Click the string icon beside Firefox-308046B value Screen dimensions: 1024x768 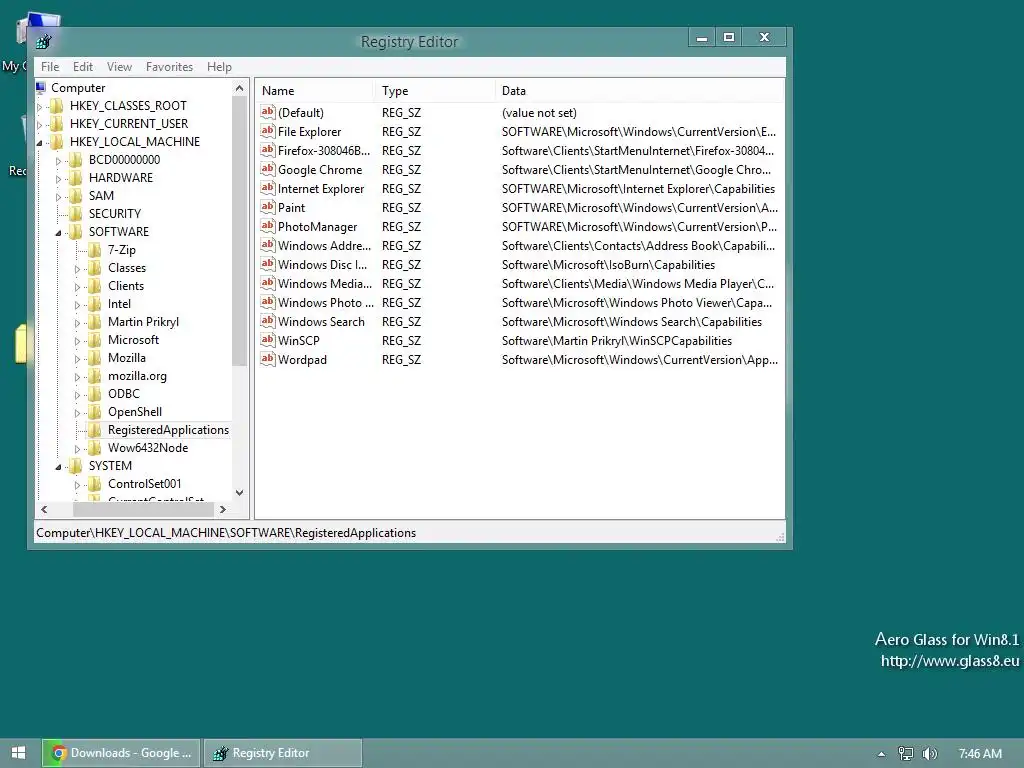tap(268, 150)
